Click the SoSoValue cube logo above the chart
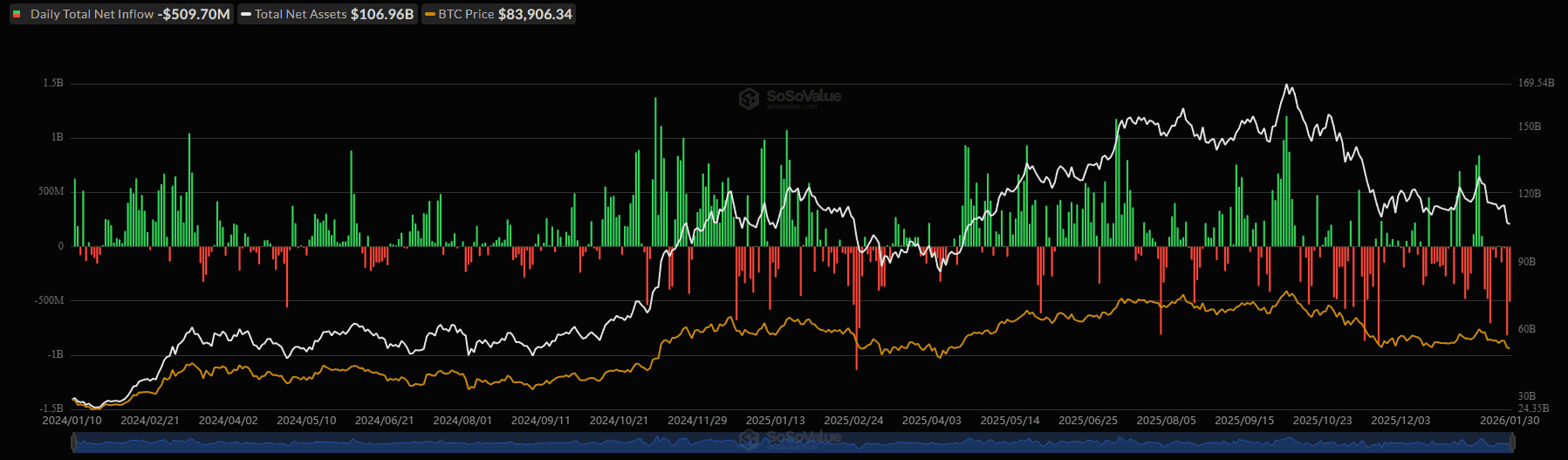Screen dimensions: 1568x460 748,99
